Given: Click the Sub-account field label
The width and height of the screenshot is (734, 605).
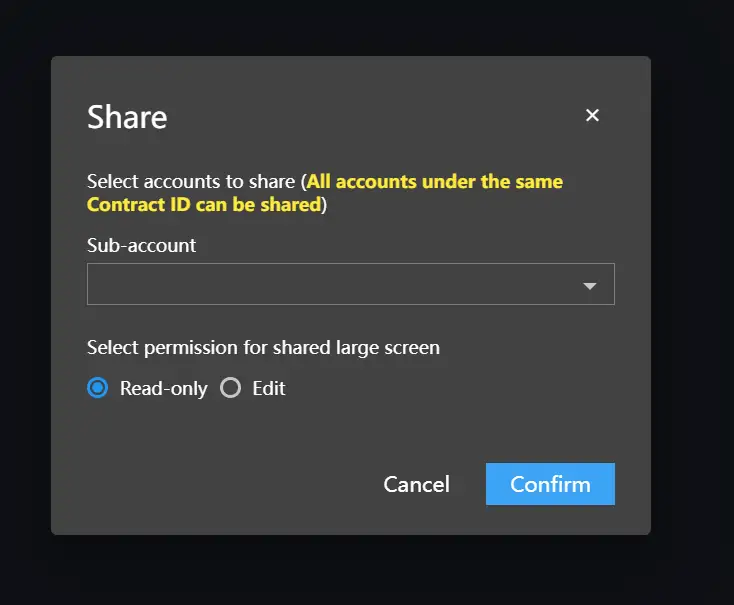Looking at the screenshot, I should point(141,245).
